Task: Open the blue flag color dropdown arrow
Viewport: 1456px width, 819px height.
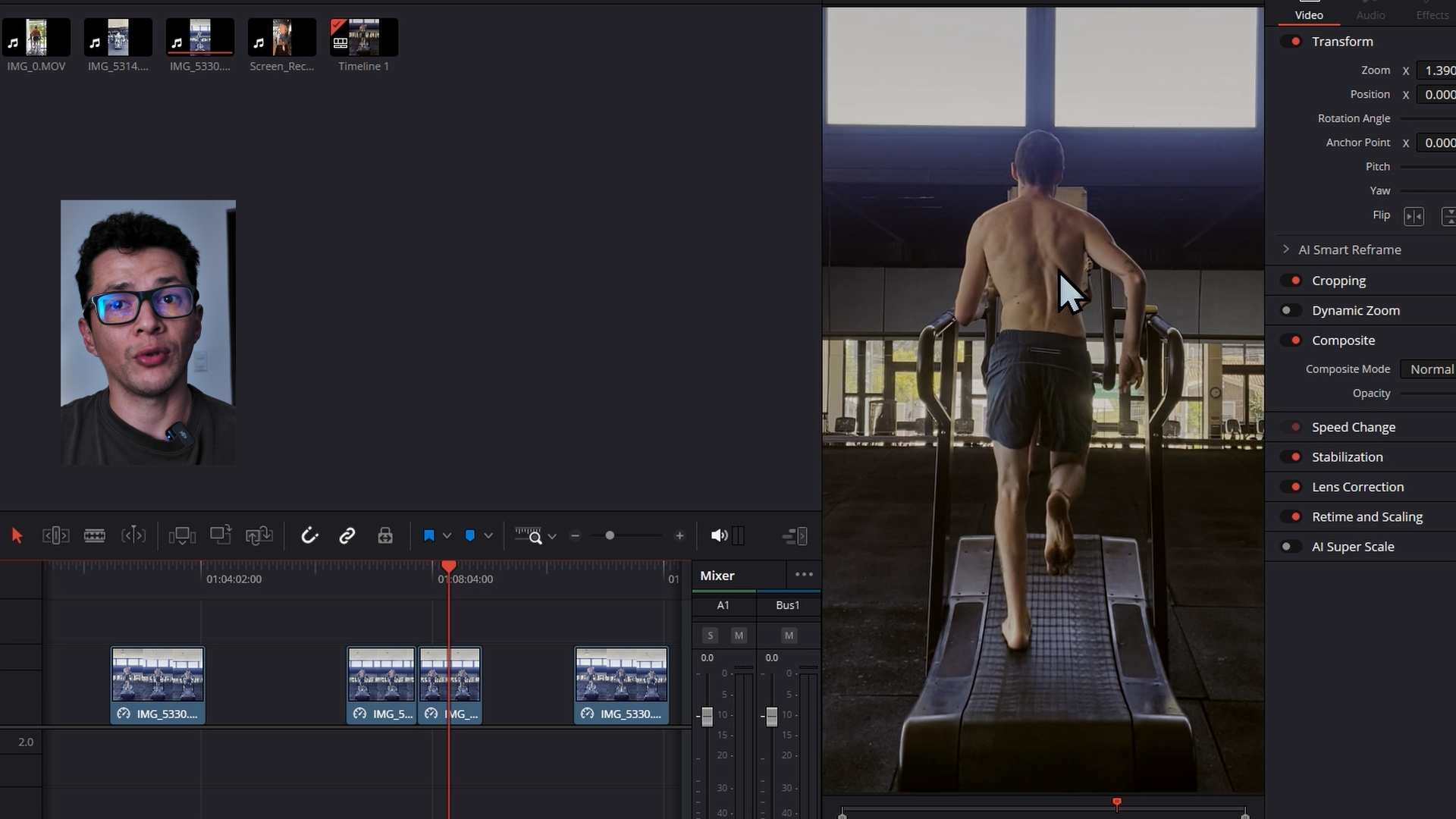Action: coord(447,536)
